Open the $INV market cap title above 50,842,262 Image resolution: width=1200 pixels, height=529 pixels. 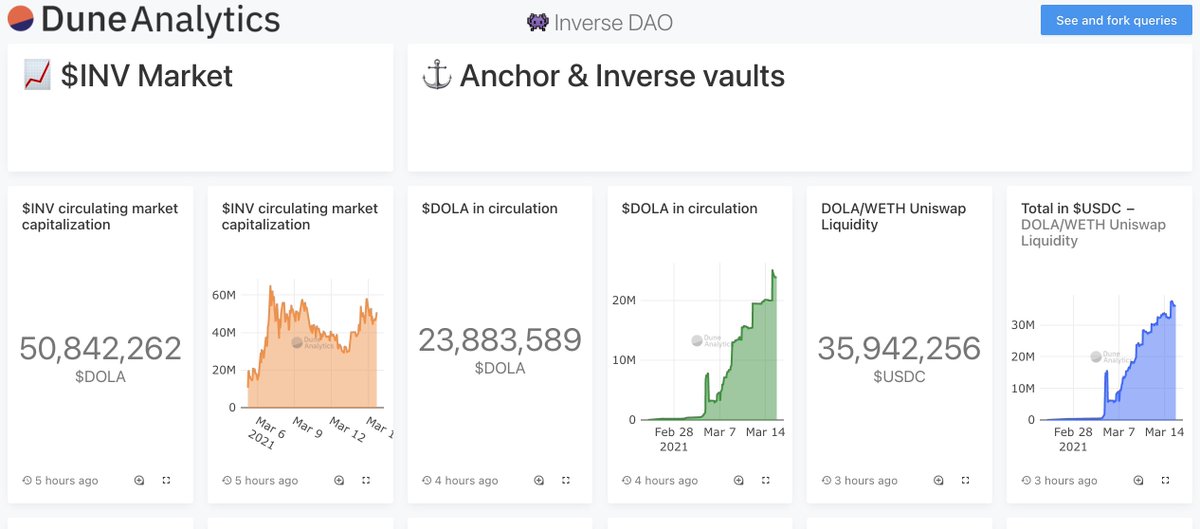click(x=100, y=217)
